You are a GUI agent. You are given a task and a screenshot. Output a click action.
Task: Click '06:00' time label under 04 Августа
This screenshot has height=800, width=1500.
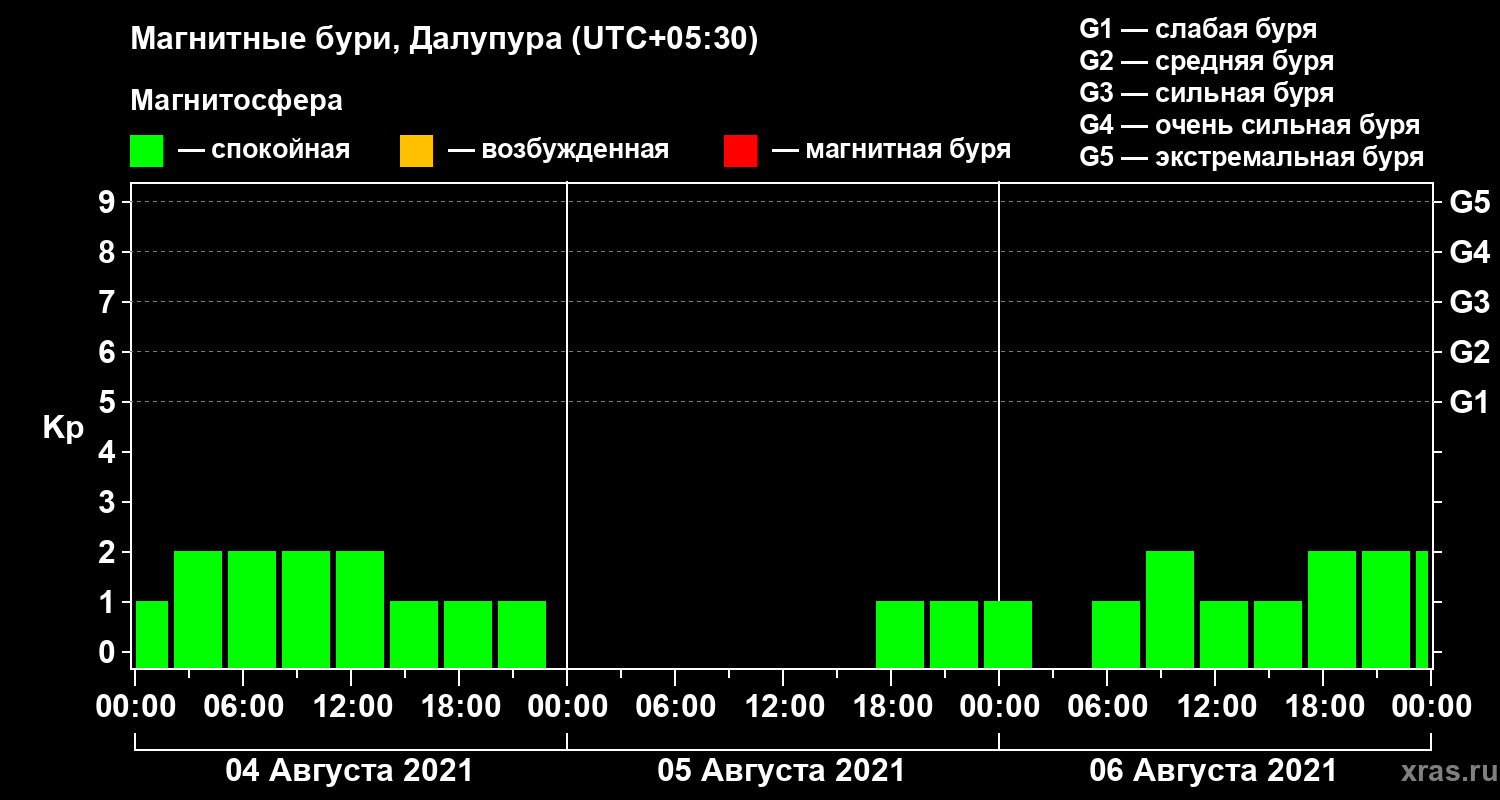(243, 707)
